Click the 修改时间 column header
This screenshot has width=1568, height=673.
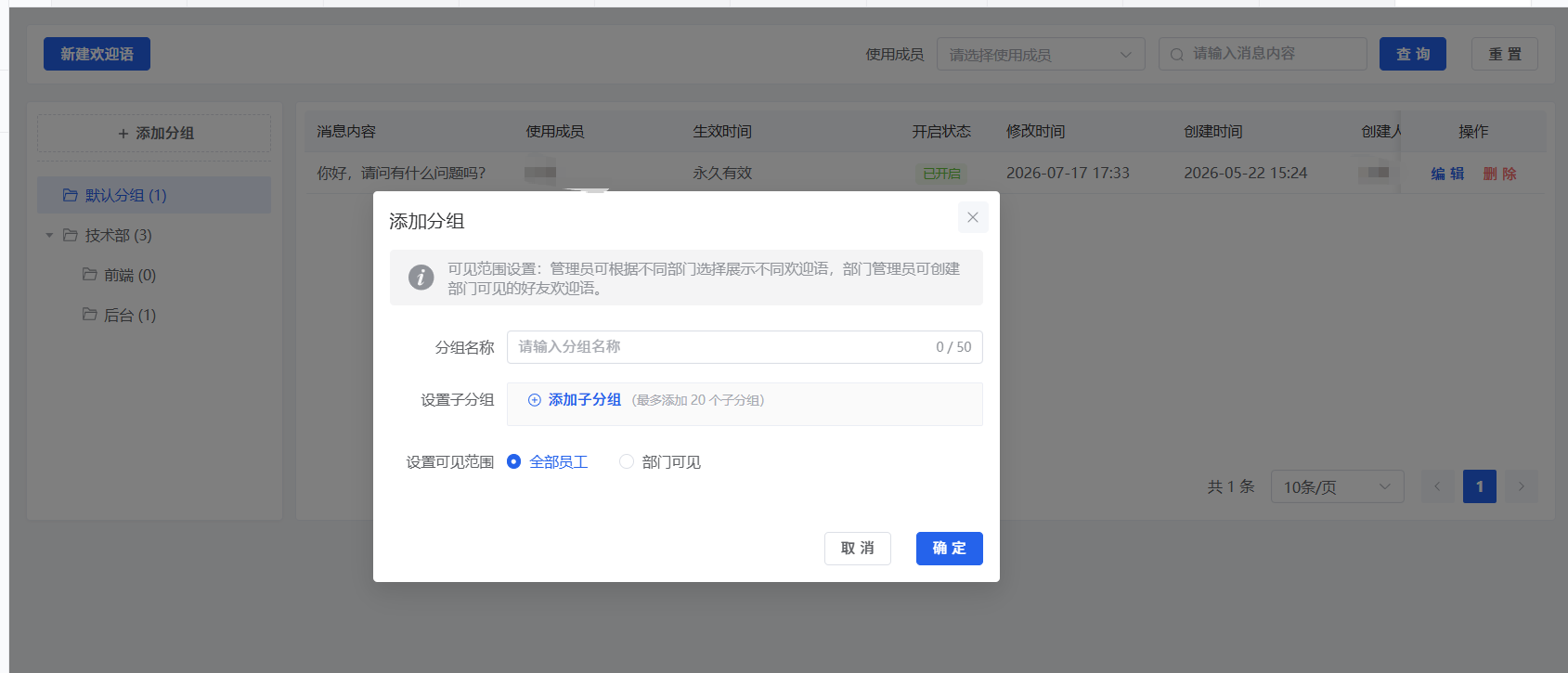click(x=1036, y=132)
